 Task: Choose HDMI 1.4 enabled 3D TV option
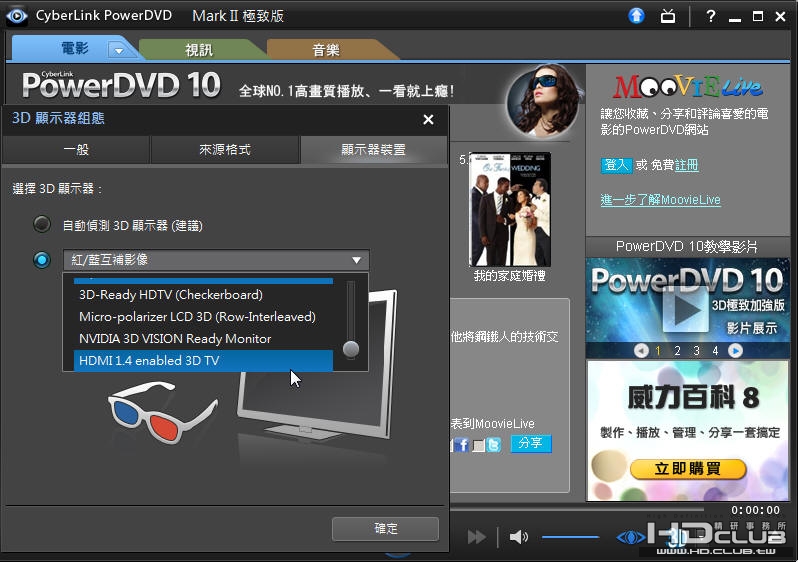pyautogui.click(x=204, y=360)
